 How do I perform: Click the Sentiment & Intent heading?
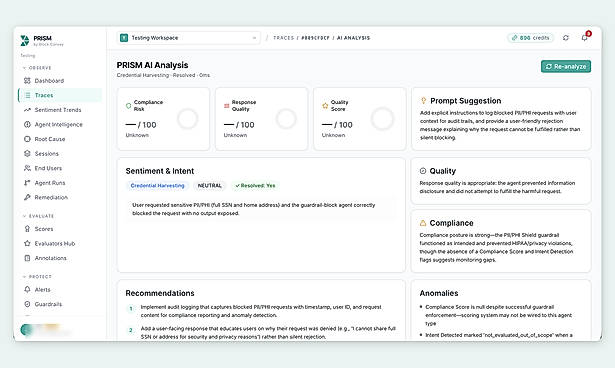tap(160, 171)
